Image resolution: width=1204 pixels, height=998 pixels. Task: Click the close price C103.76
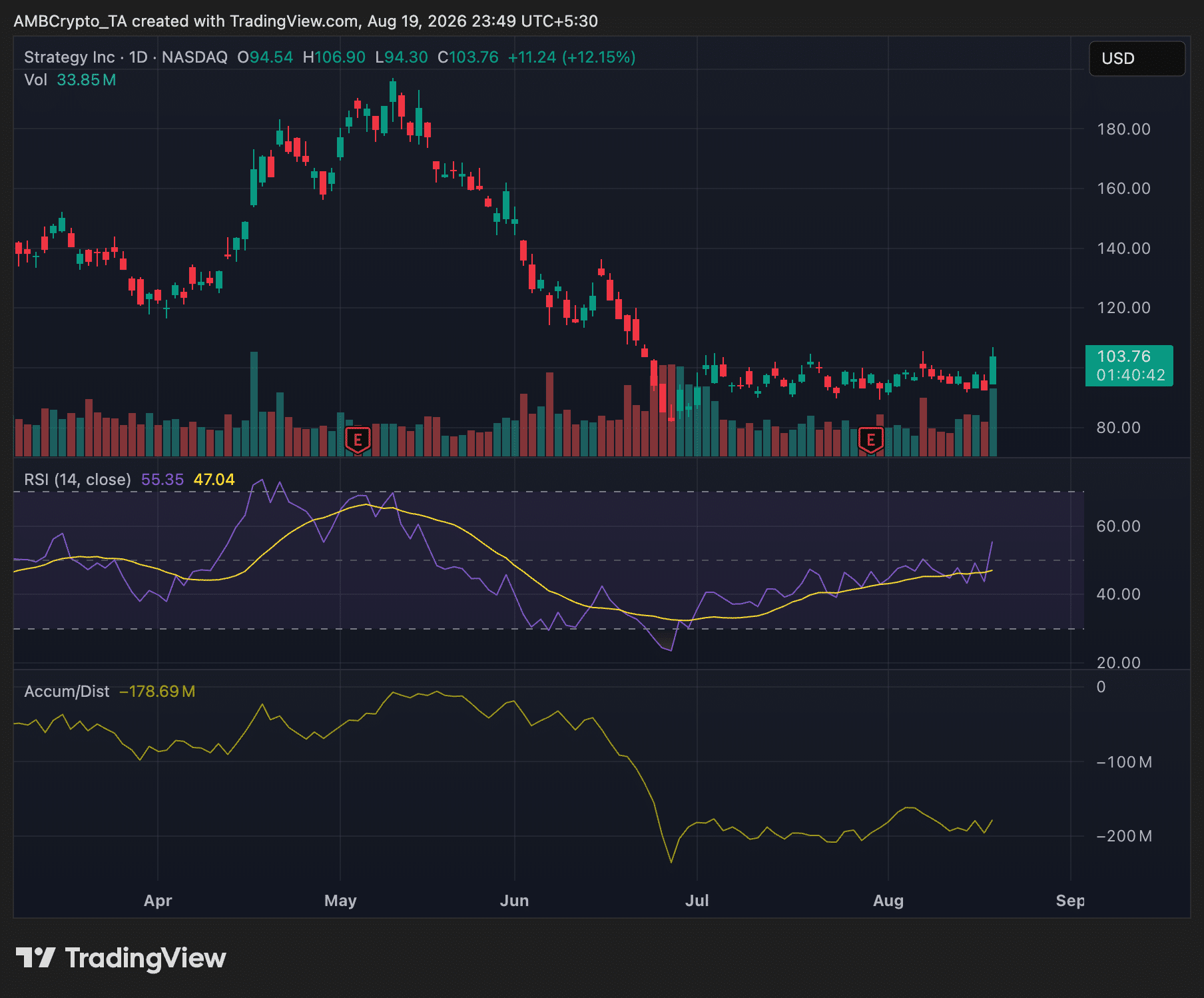click(x=468, y=57)
